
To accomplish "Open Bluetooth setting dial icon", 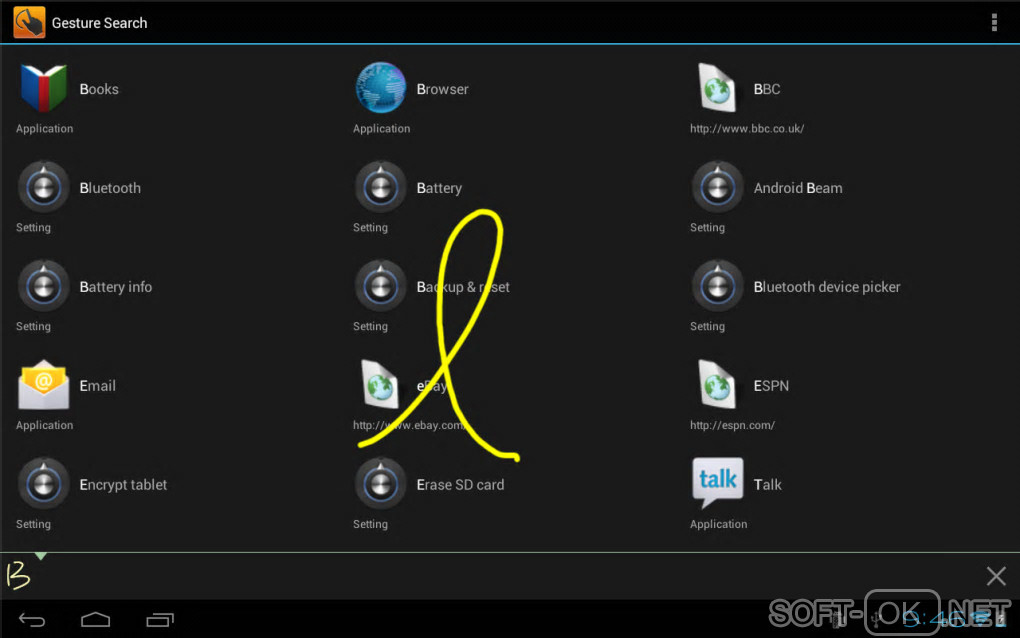I will coord(44,187).
